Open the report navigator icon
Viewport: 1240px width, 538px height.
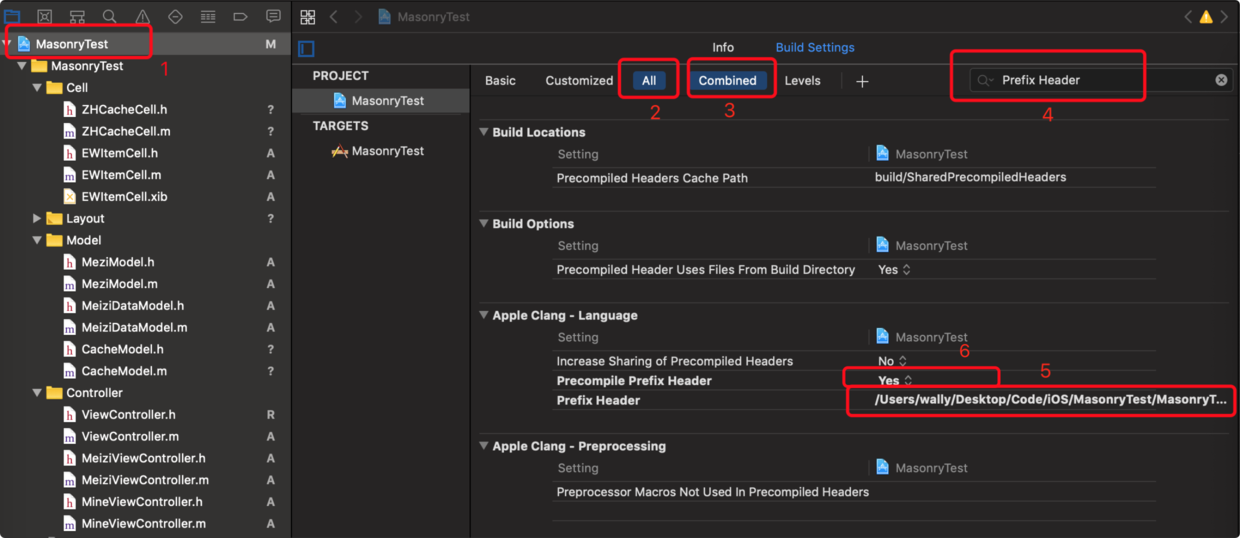[273, 17]
